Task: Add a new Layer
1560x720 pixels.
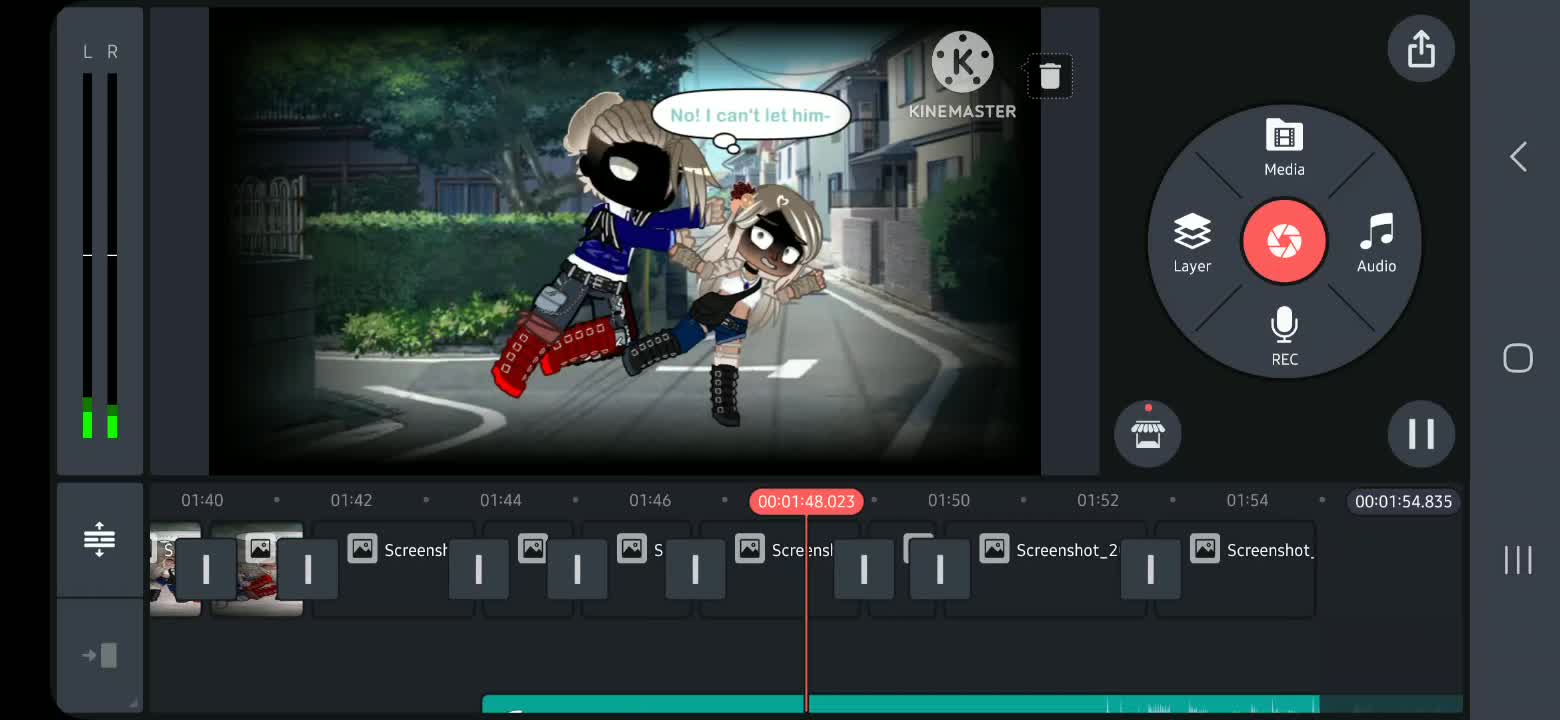Action: click(x=1192, y=243)
